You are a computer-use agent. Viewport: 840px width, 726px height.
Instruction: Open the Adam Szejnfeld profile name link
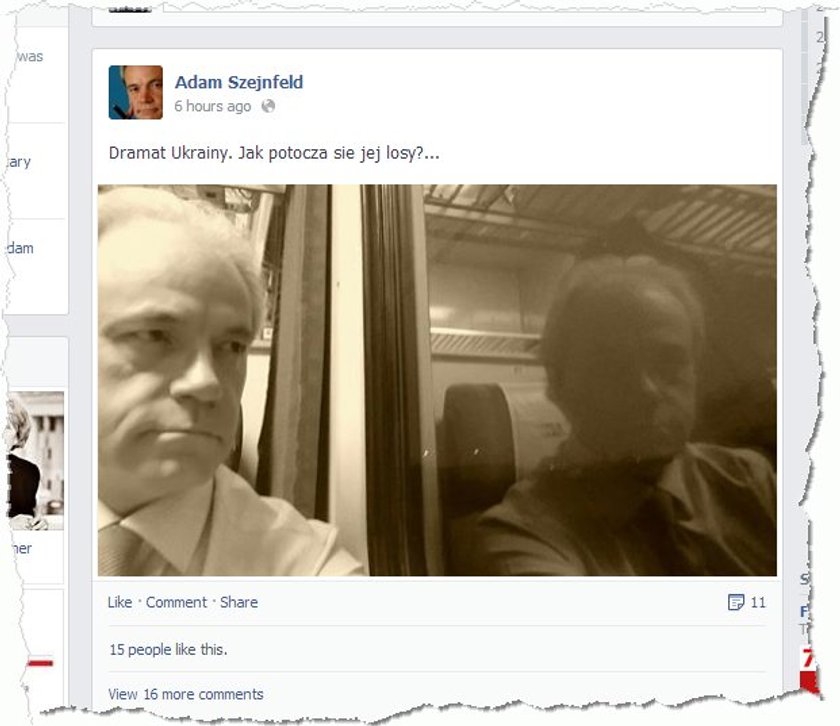pyautogui.click(x=239, y=82)
